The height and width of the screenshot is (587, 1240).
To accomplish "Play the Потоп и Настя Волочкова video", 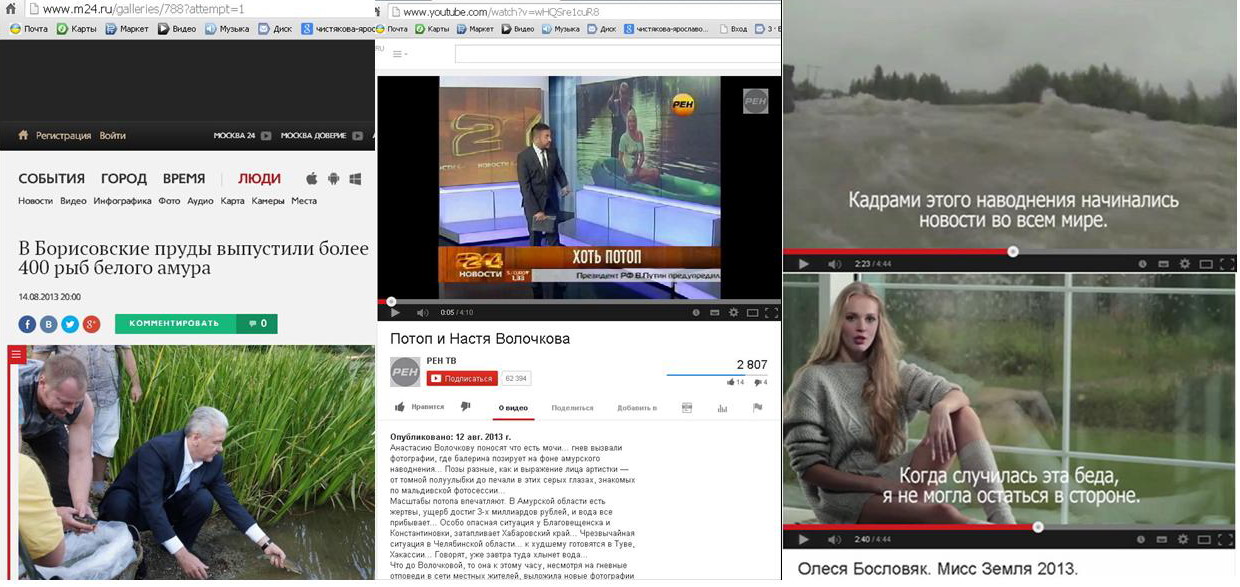I will click(395, 313).
